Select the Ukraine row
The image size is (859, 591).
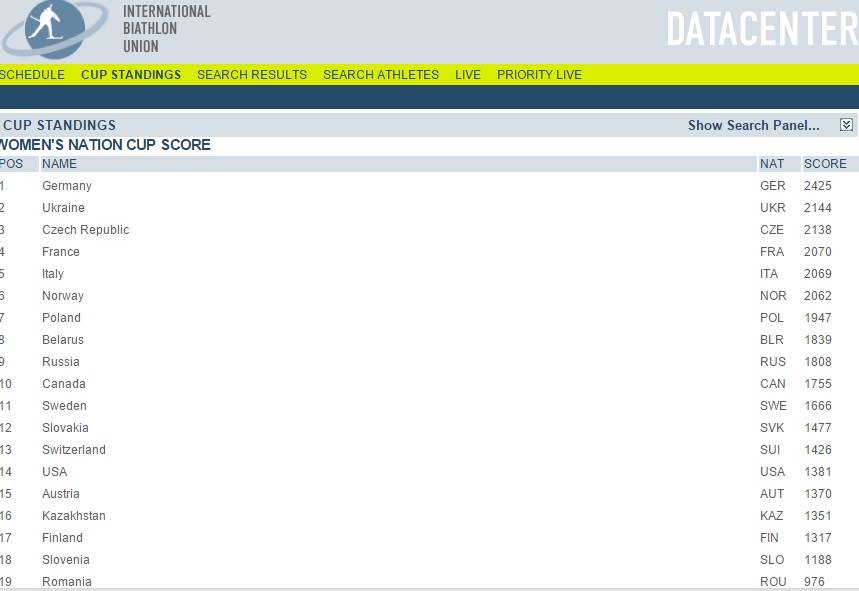coord(63,208)
